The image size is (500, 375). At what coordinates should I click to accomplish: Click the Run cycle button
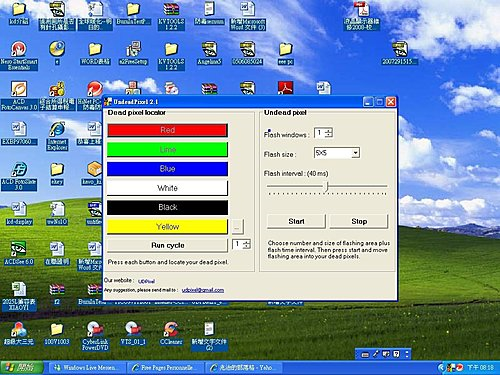pyautogui.click(x=167, y=245)
